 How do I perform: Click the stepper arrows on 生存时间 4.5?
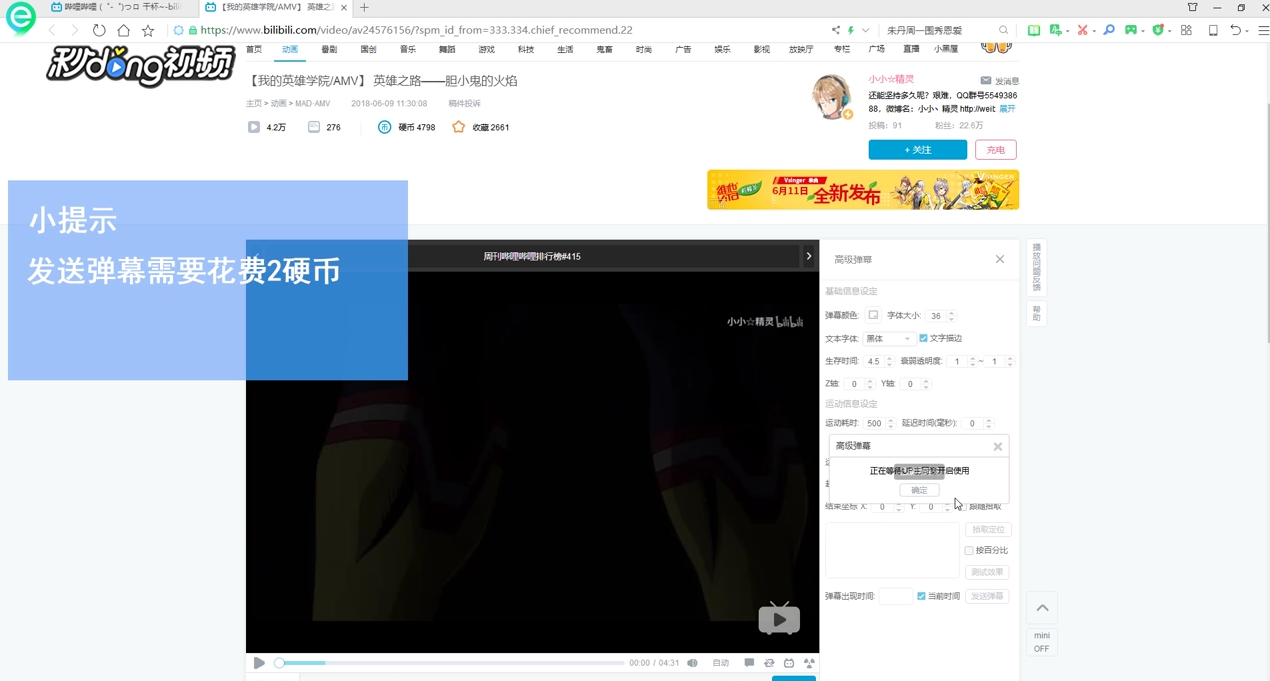coord(889,361)
